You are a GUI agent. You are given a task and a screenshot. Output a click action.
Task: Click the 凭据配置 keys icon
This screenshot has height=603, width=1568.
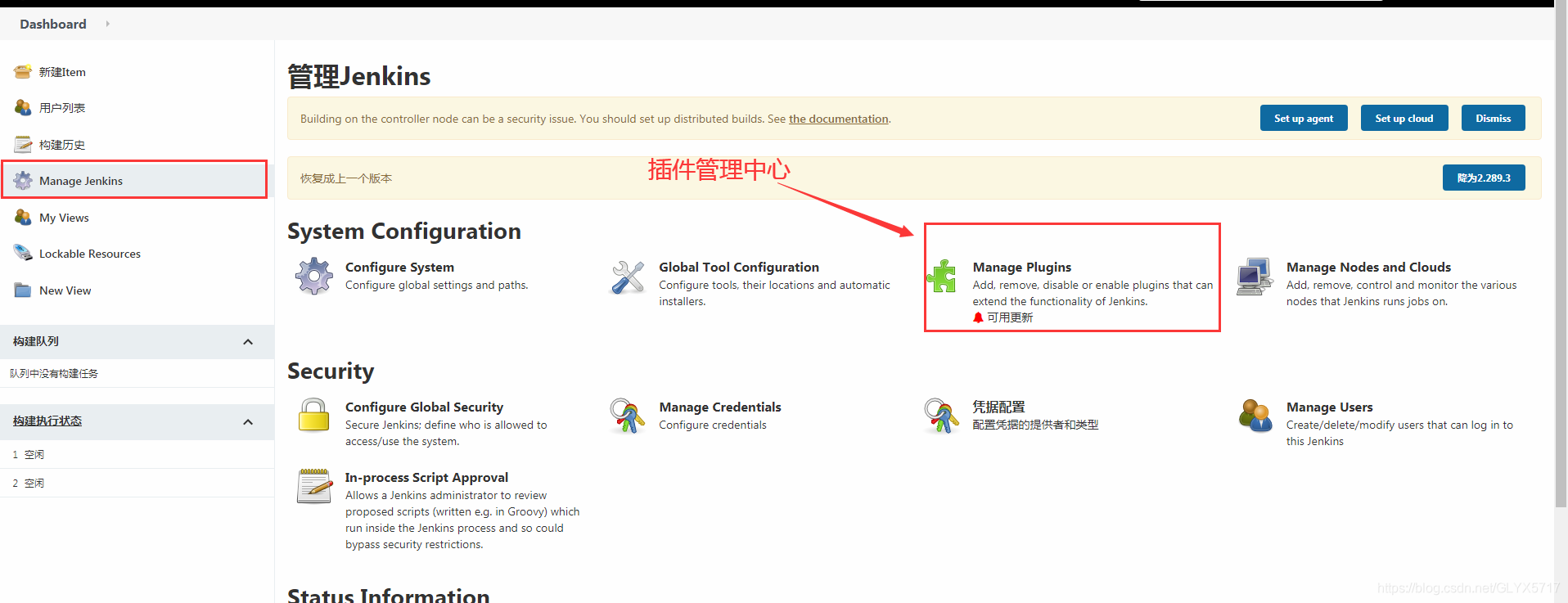(941, 416)
